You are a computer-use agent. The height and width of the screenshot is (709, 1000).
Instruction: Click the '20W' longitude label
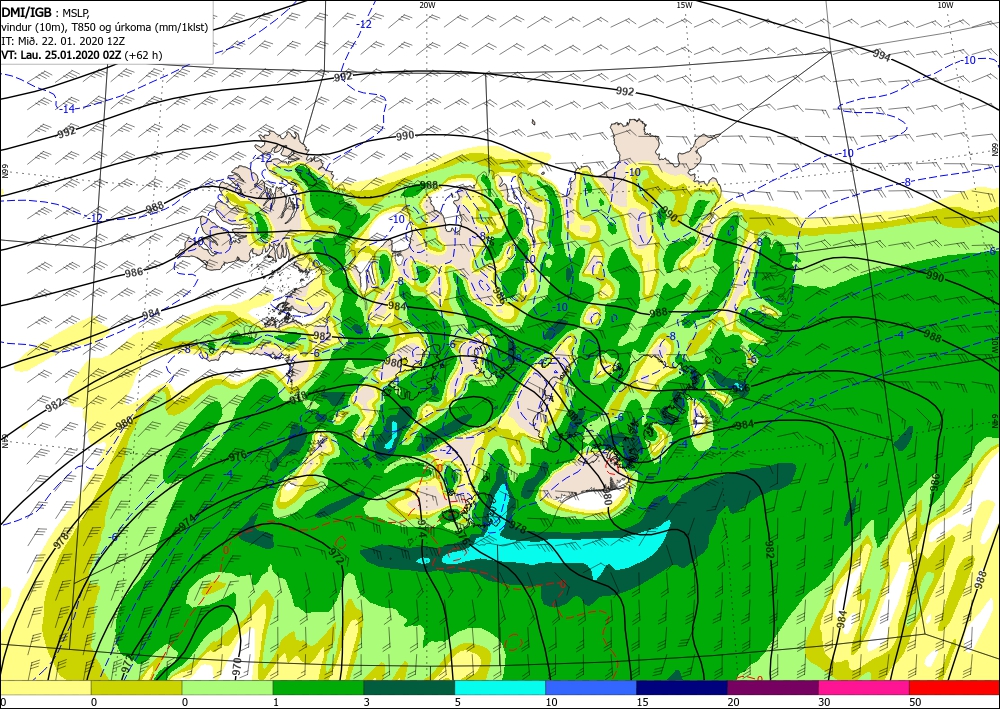[427, 5]
